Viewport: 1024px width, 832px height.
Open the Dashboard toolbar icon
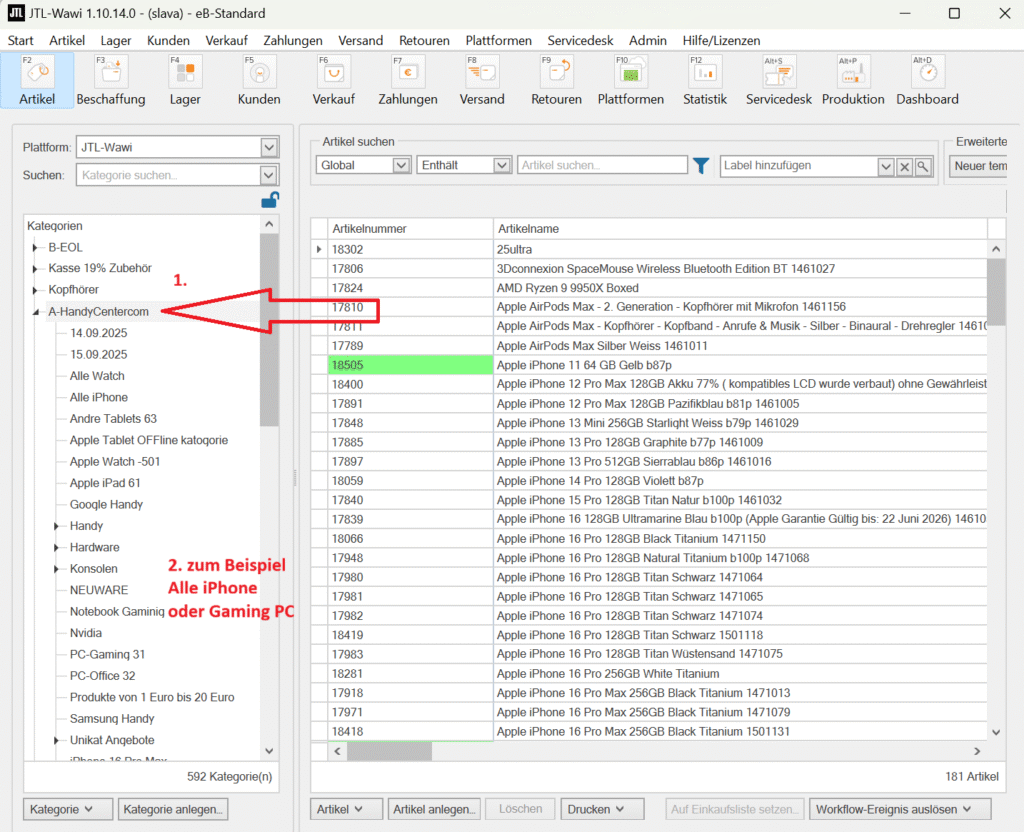click(x=927, y=74)
